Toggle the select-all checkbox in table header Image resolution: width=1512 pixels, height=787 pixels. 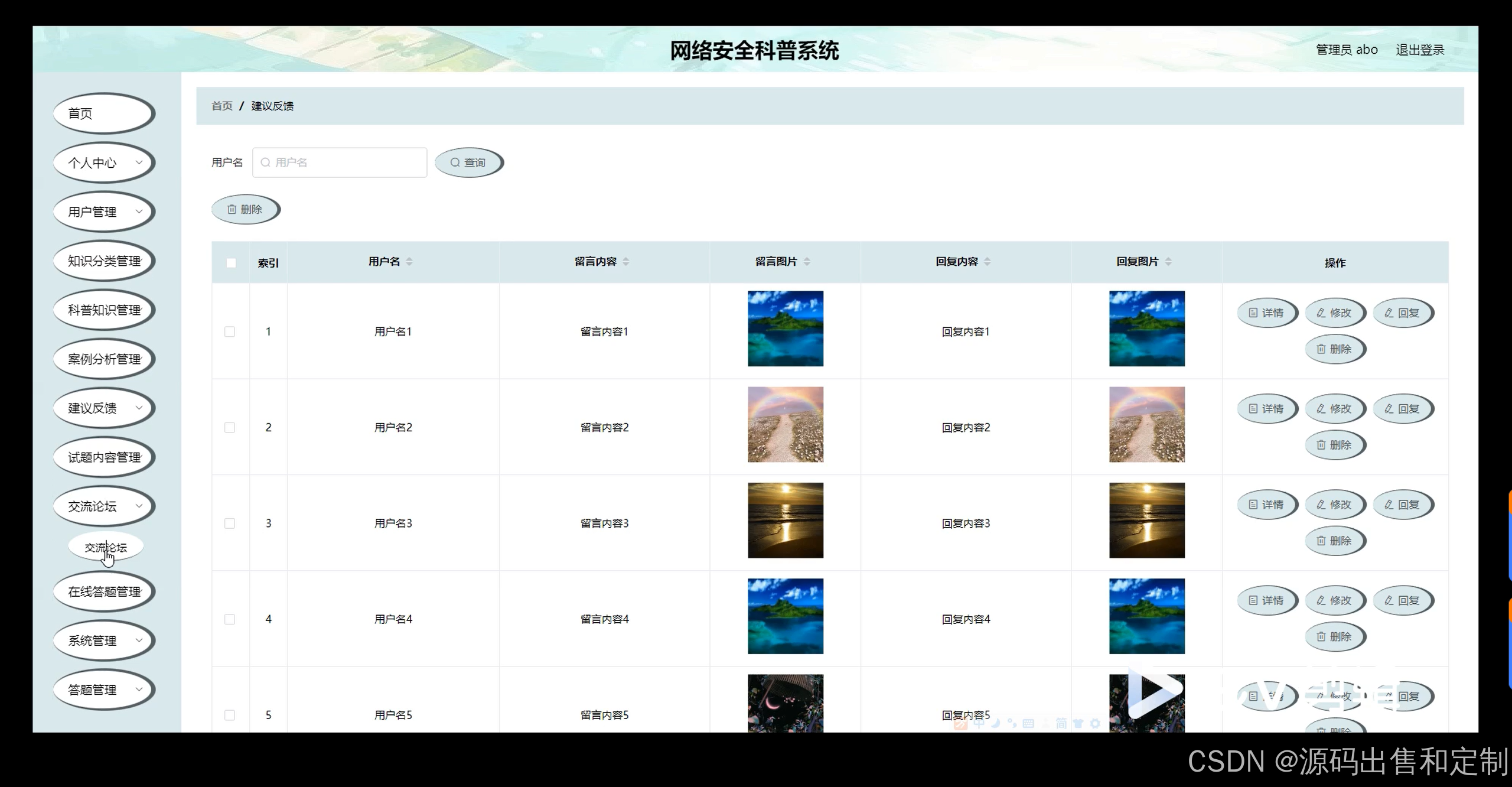pos(231,263)
